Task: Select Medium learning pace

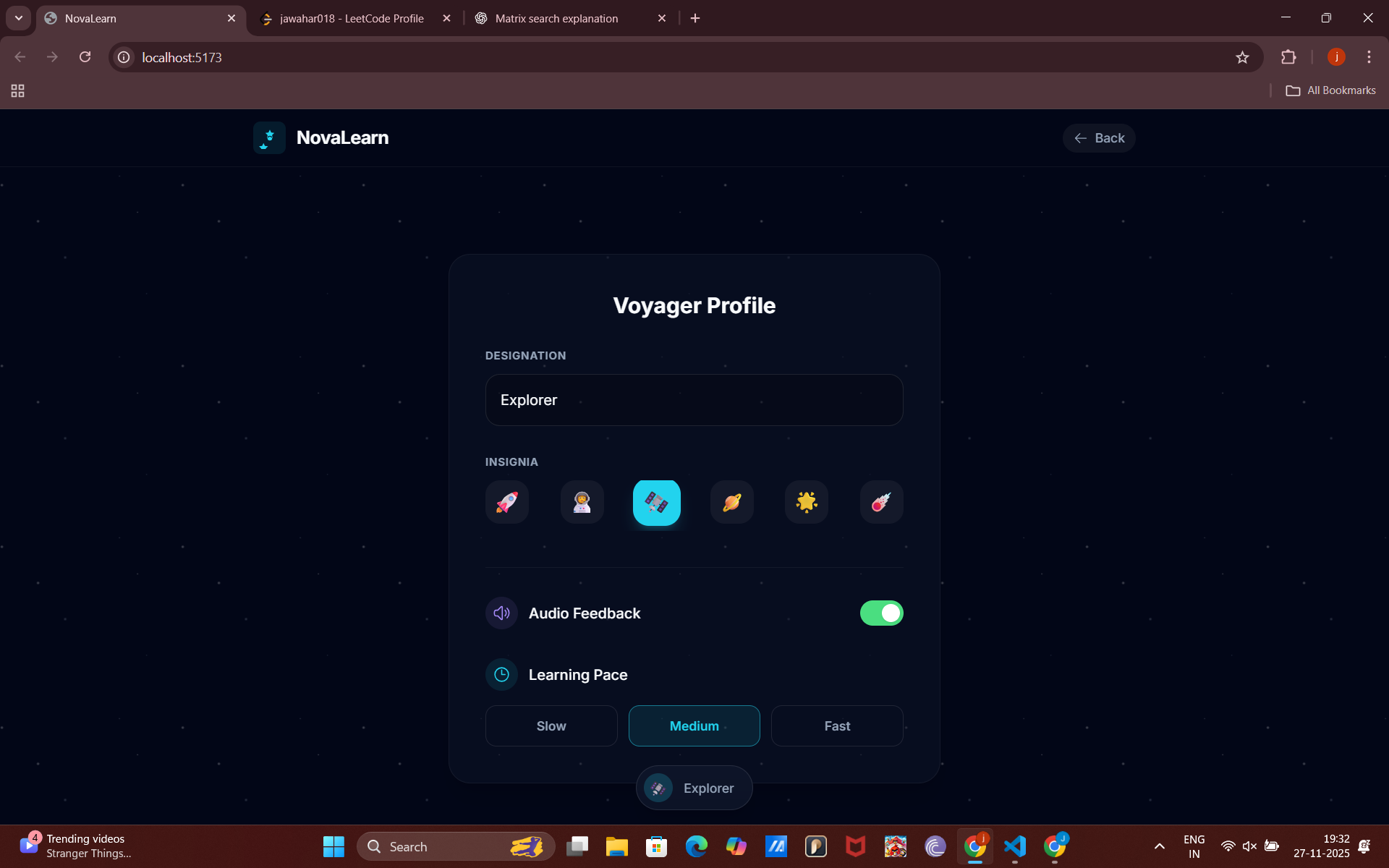Action: 694,726
